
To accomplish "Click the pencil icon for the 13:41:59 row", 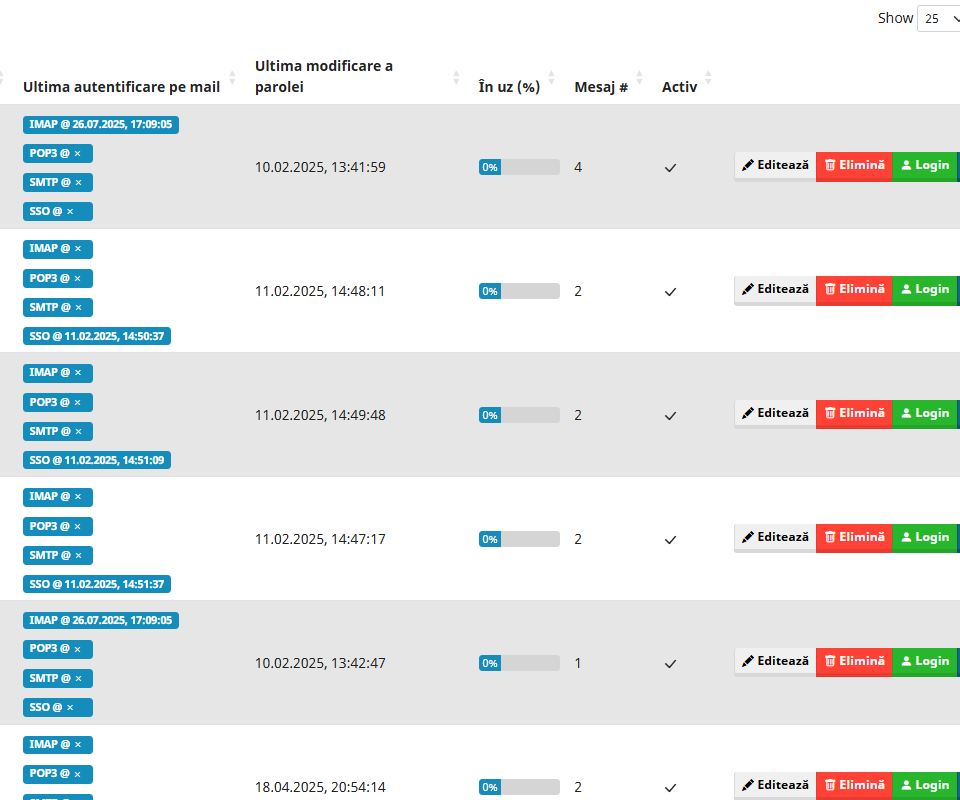I will click(748, 165).
